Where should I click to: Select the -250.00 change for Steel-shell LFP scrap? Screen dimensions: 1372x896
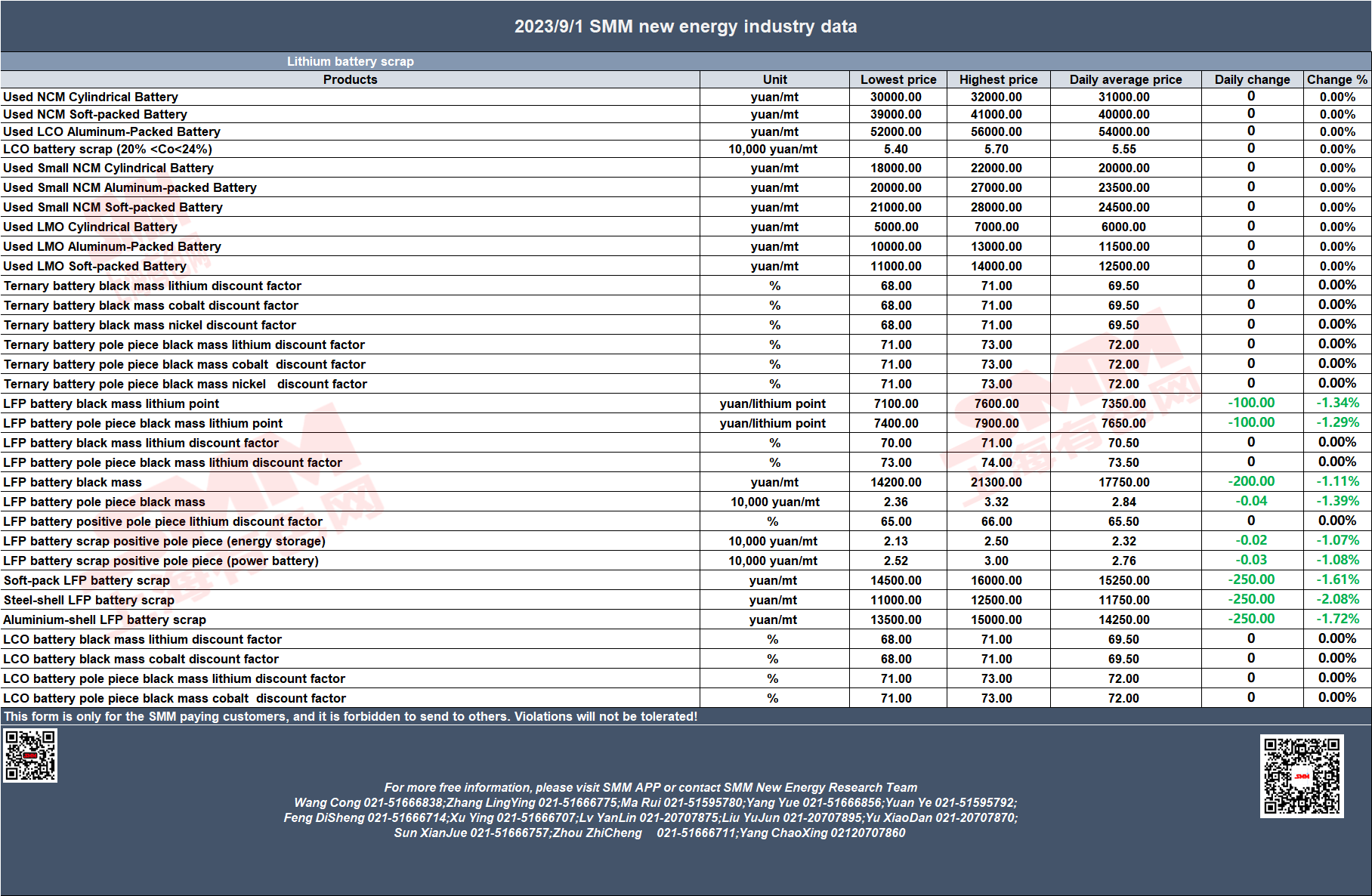pyautogui.click(x=1251, y=599)
